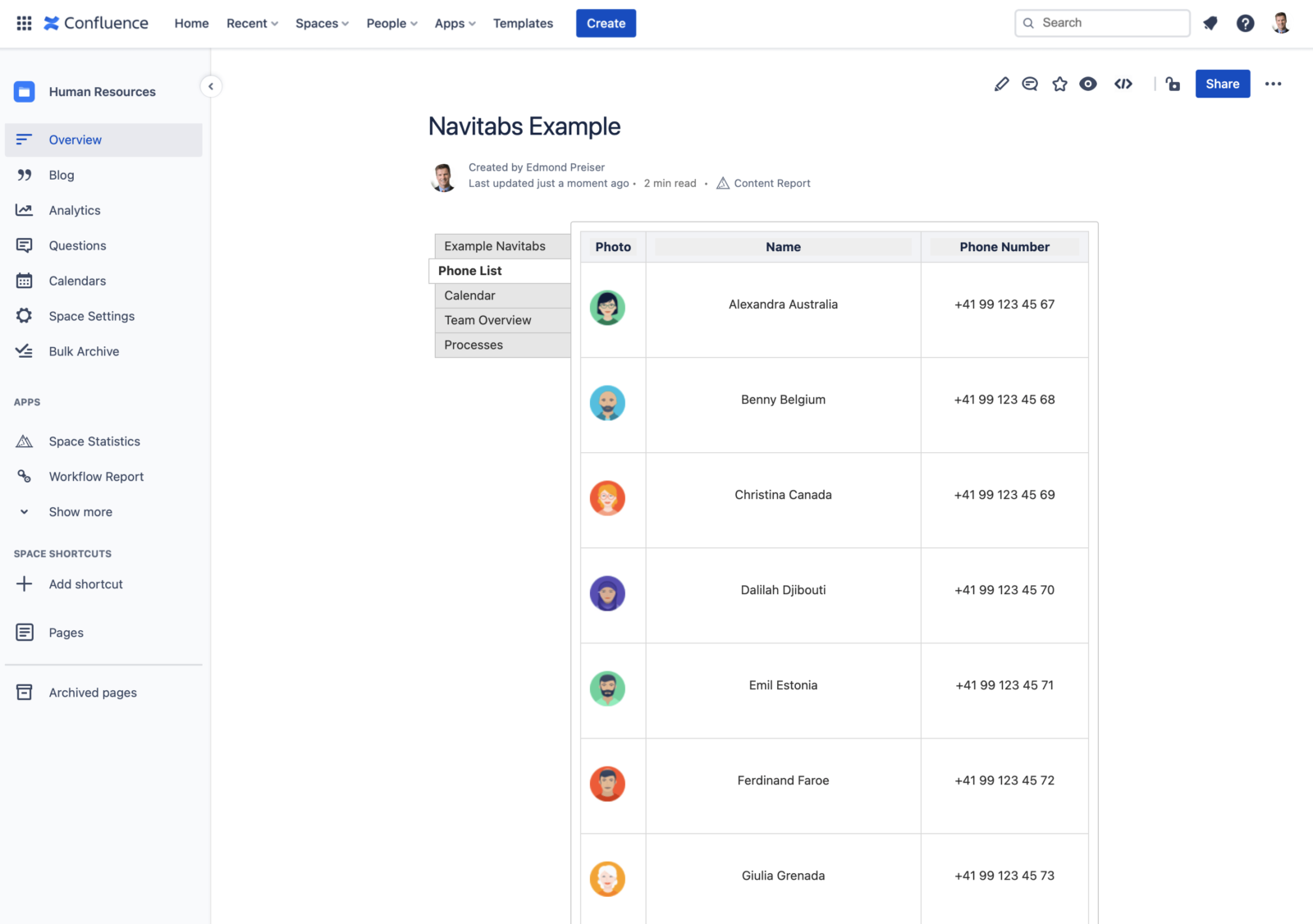Open the Bulk Archive tool
This screenshot has height=924, width=1313.
[x=84, y=351]
